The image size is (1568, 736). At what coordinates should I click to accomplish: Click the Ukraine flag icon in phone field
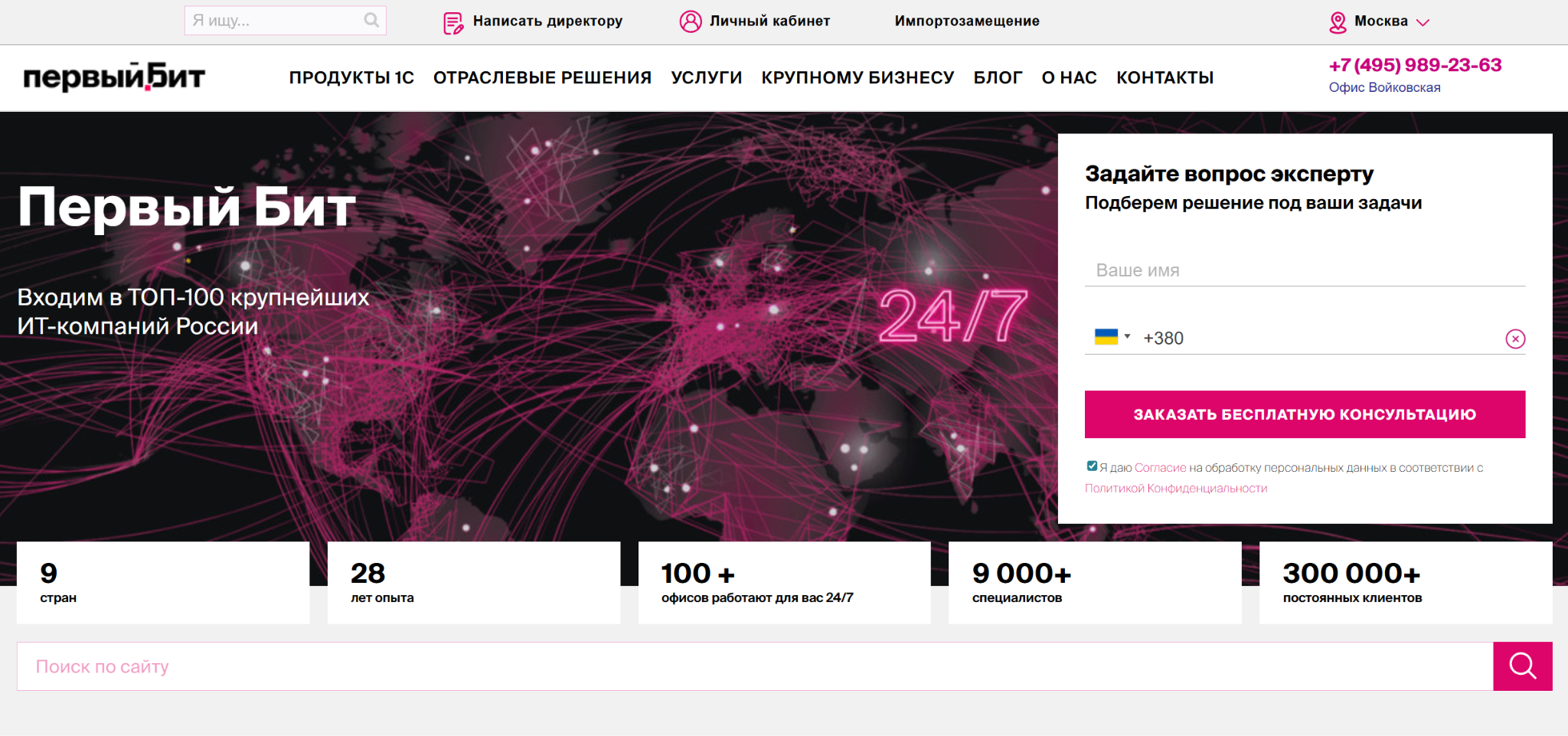pos(1106,337)
